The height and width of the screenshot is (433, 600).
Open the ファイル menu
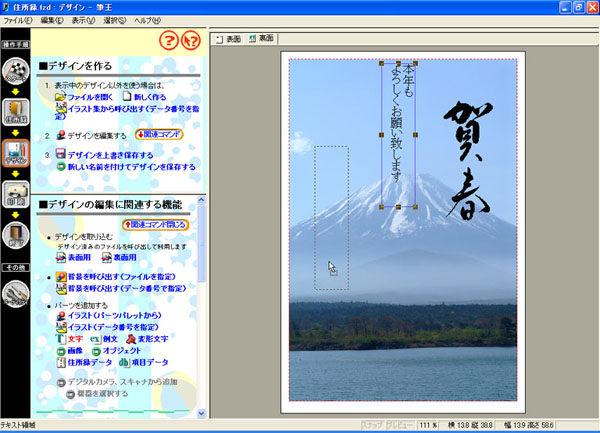(18, 20)
